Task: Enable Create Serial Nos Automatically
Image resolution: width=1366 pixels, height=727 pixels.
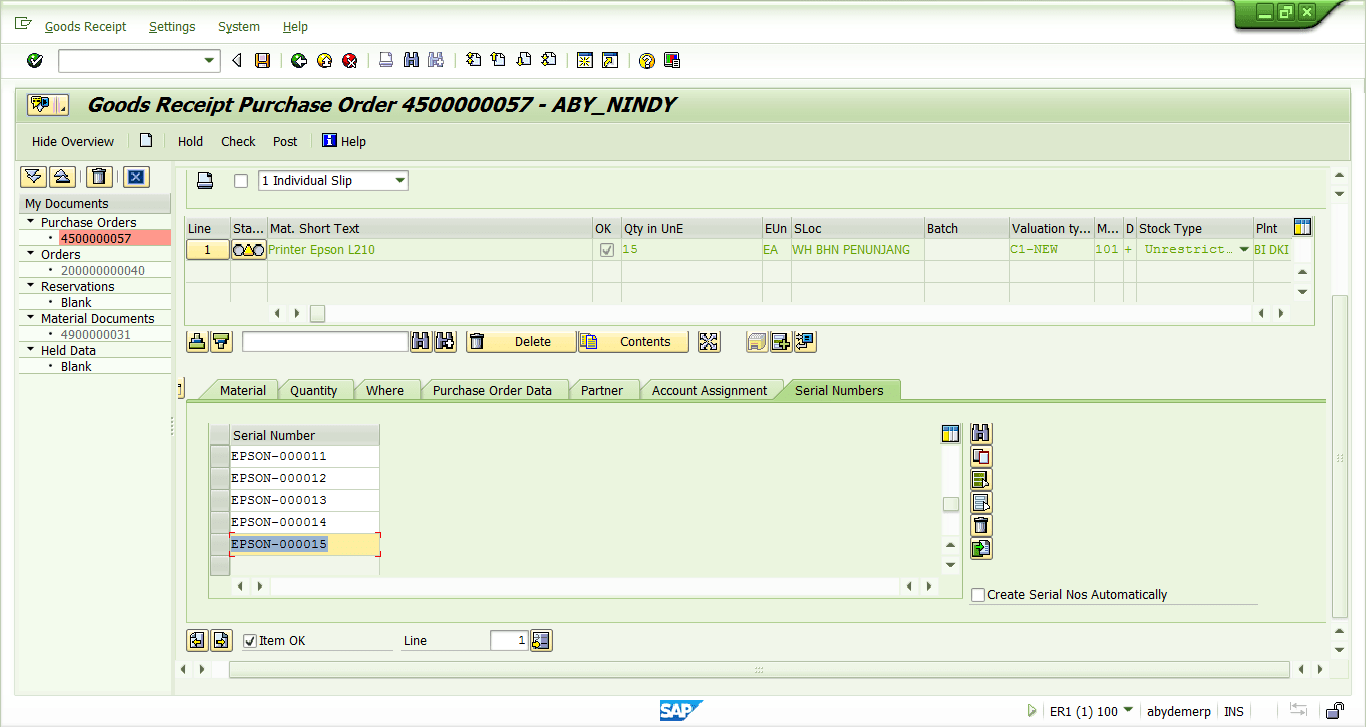Action: point(978,595)
